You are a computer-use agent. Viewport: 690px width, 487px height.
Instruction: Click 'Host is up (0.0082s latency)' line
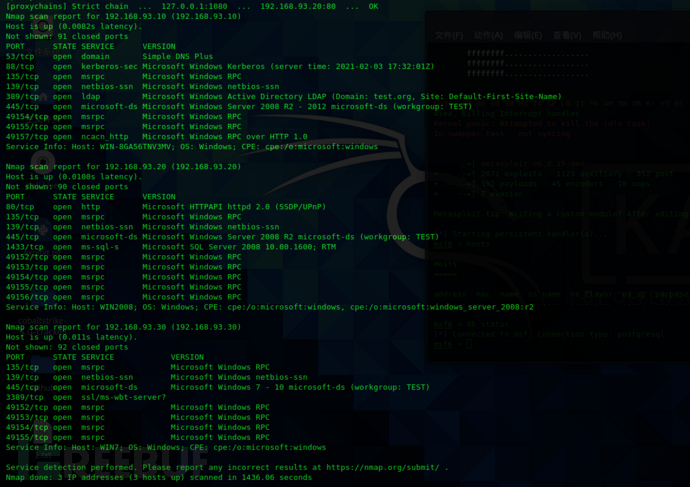point(74,26)
